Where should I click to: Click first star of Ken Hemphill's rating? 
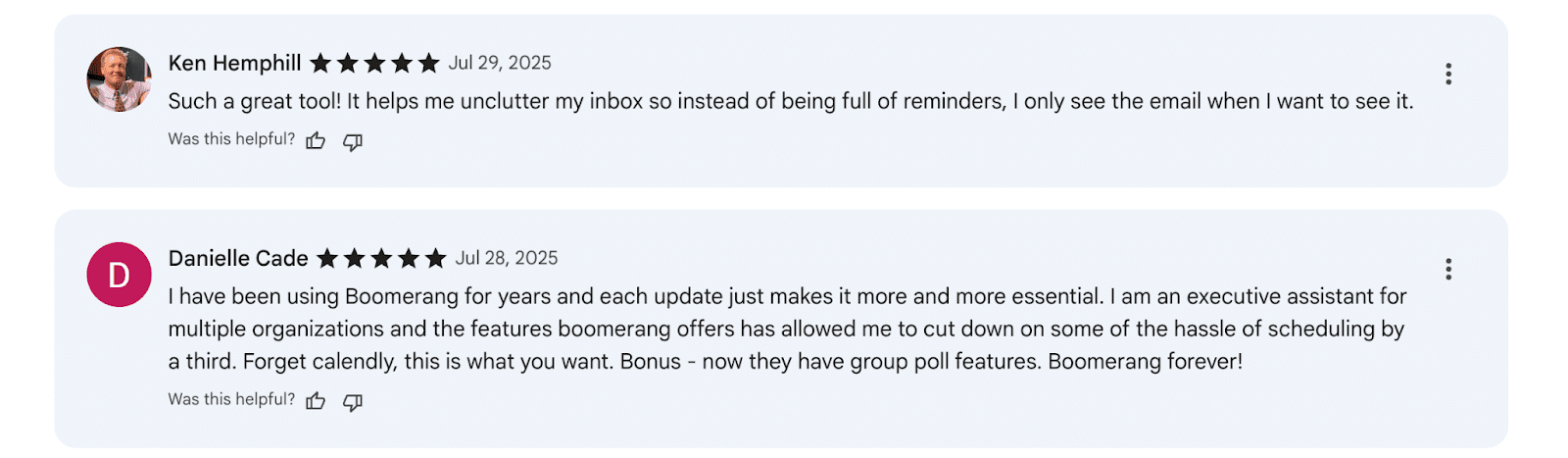click(320, 64)
